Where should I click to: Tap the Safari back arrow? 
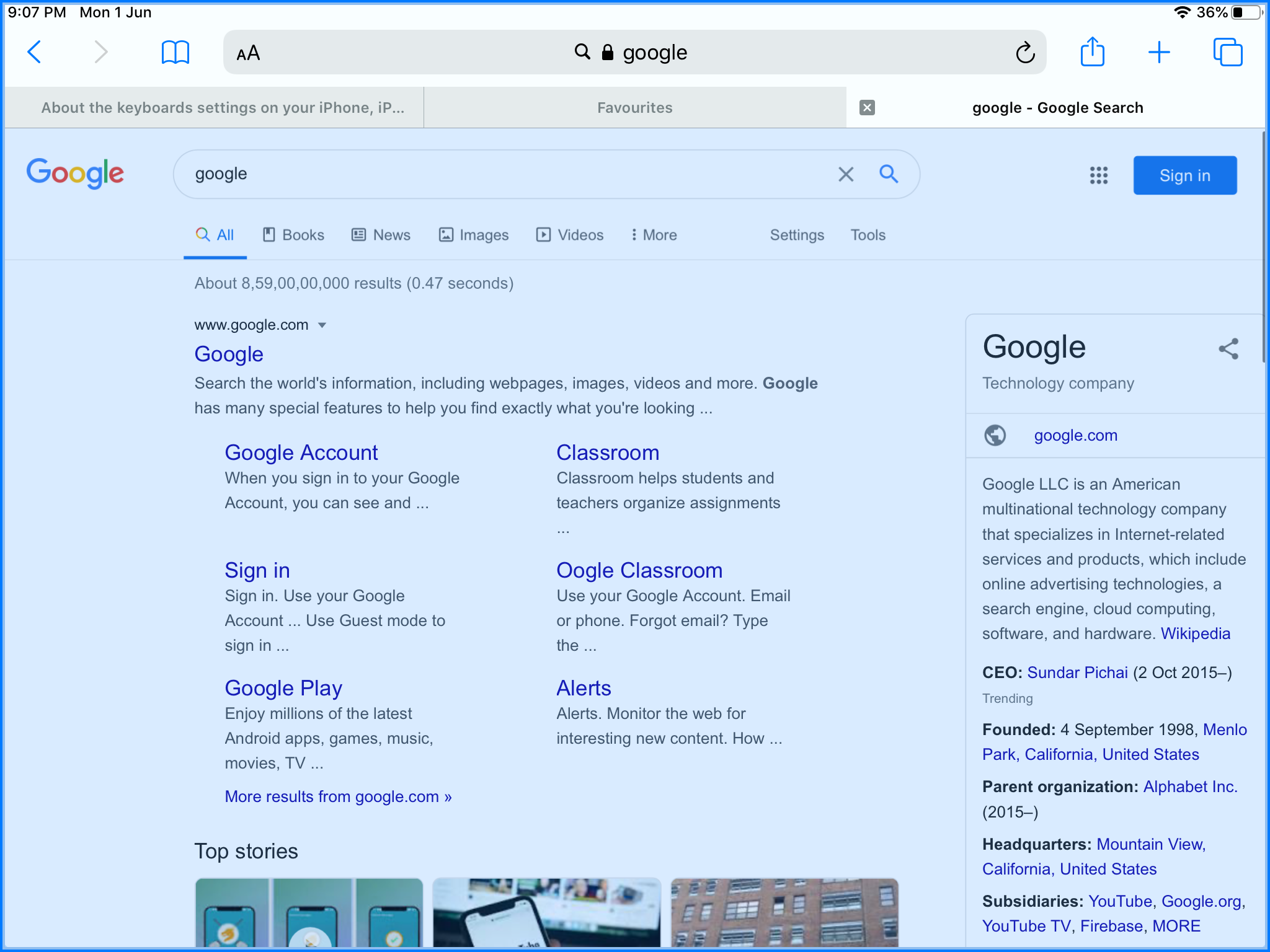point(35,52)
